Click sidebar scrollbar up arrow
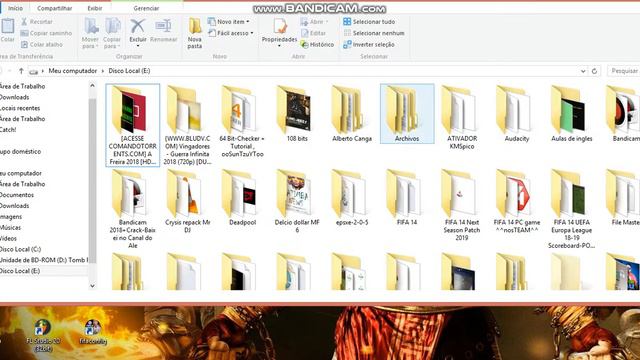Screen dimensions: 640x360 point(92,86)
